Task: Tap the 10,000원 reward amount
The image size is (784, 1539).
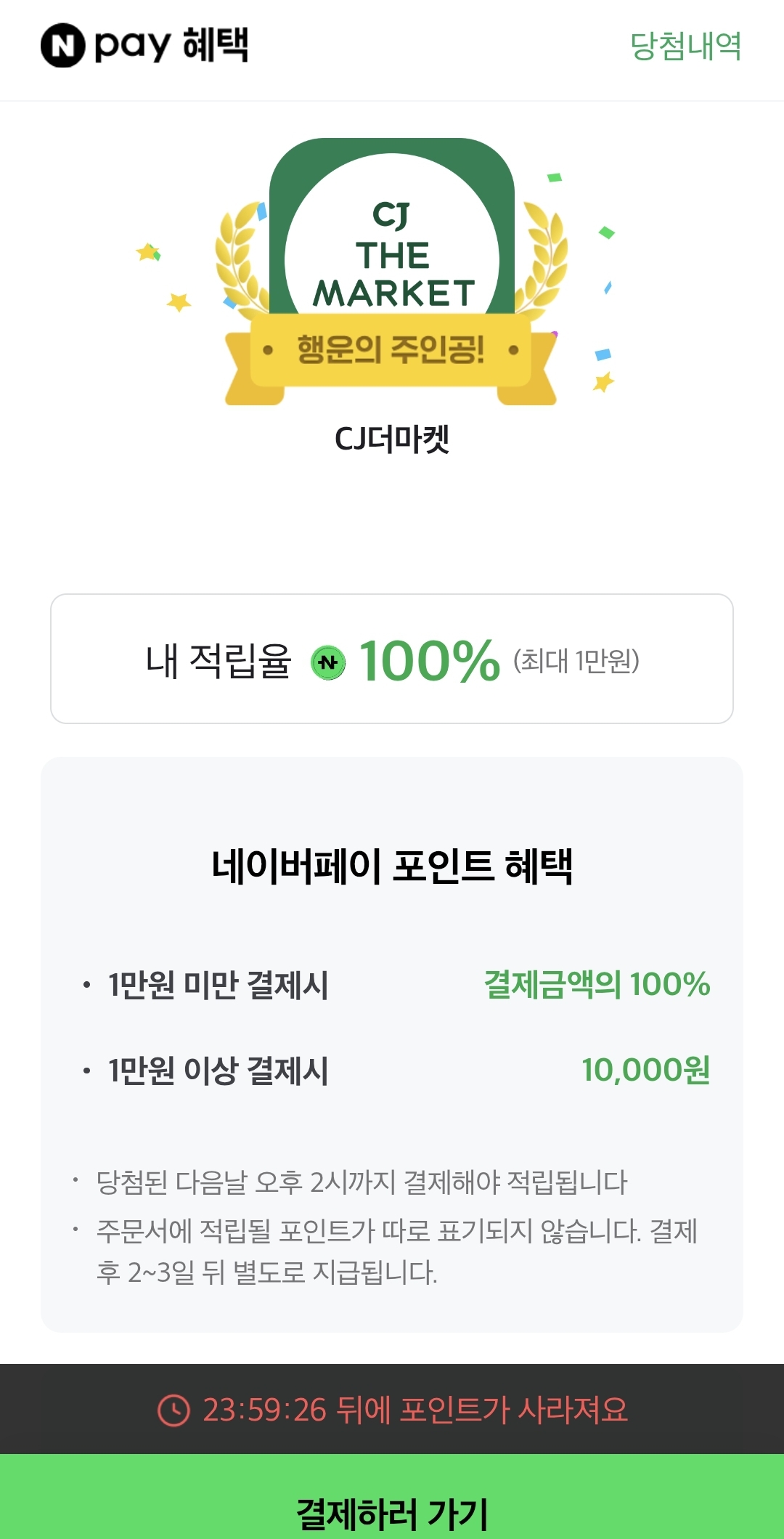Action: [x=645, y=1071]
